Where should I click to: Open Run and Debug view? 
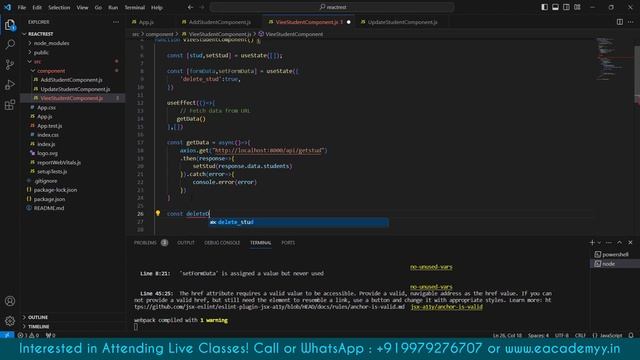(x=10, y=84)
